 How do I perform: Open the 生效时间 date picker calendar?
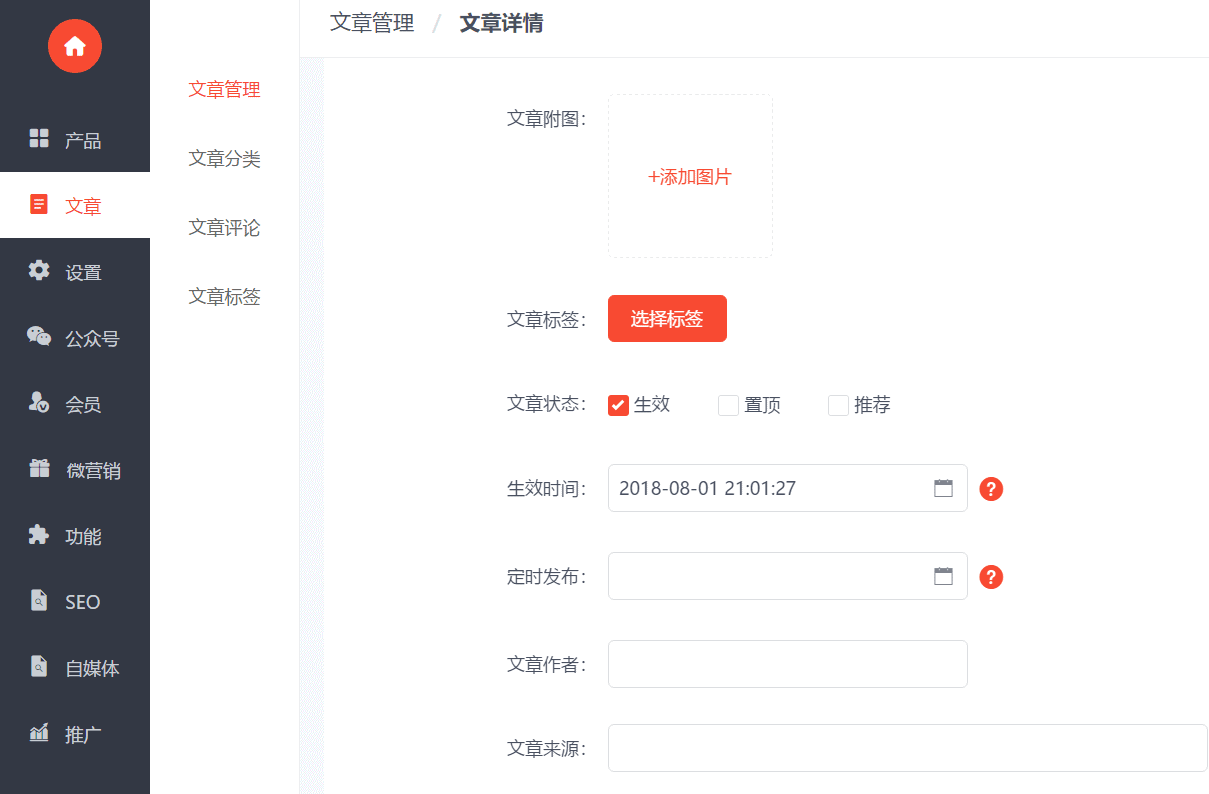[x=943, y=488]
